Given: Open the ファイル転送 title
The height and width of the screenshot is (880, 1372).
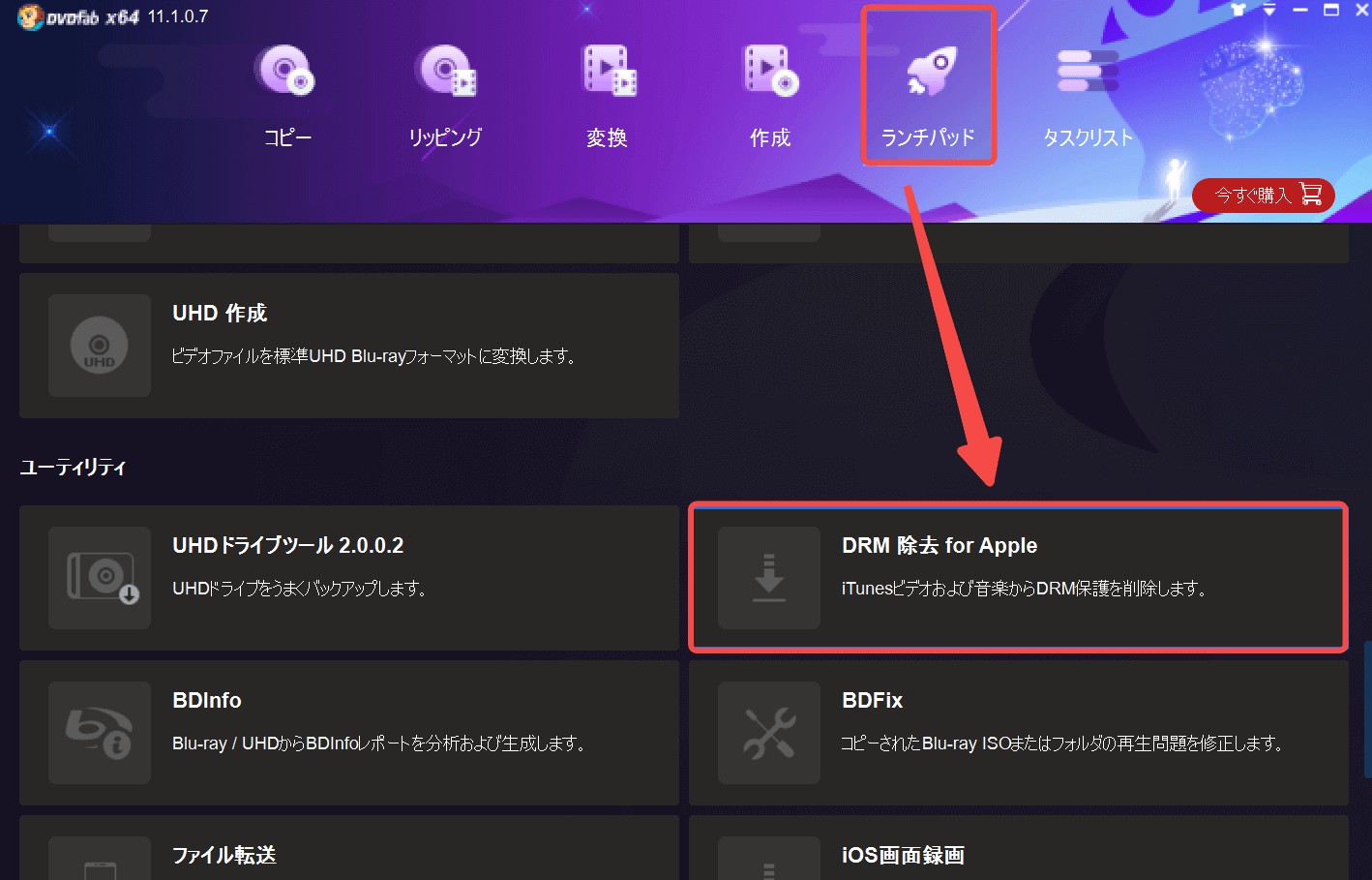Looking at the screenshot, I should (224, 855).
